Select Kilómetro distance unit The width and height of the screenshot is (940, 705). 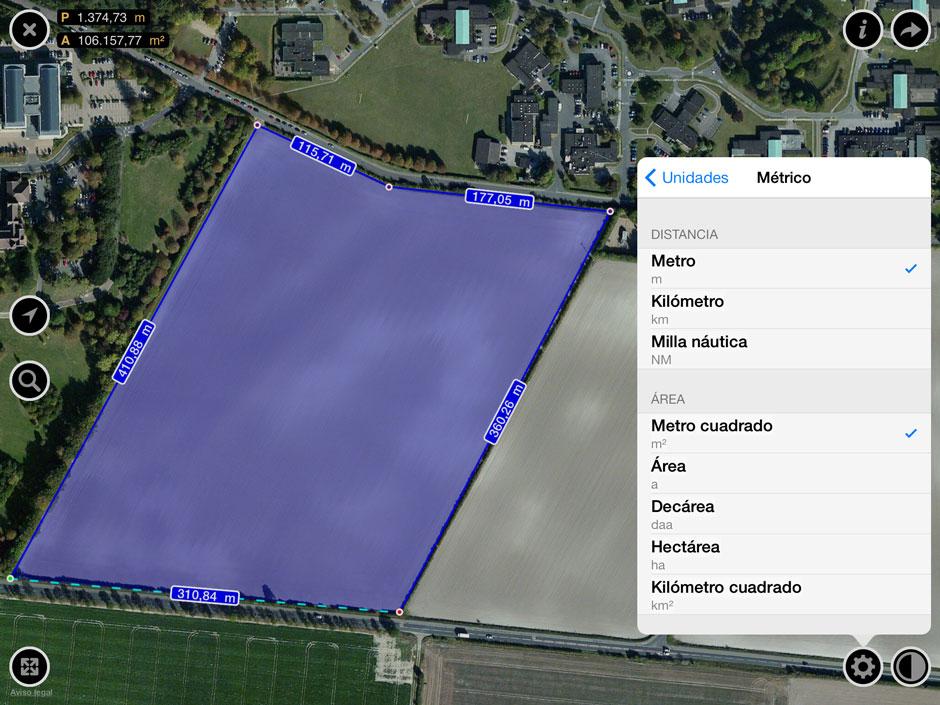pos(783,309)
